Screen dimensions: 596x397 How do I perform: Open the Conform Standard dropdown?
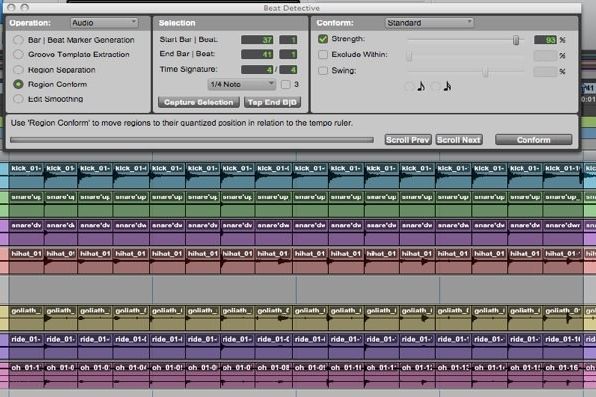[x=429, y=23]
